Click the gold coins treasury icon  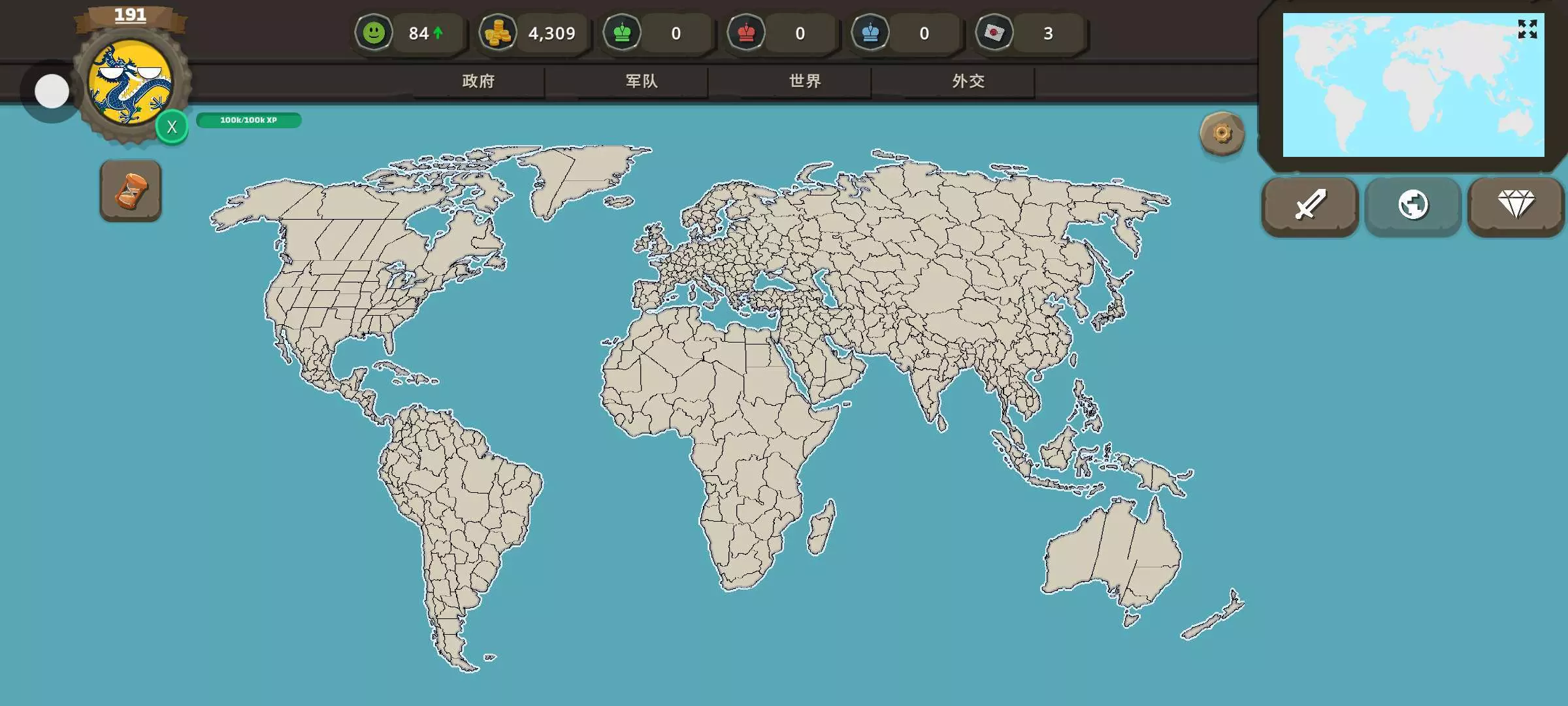498,33
